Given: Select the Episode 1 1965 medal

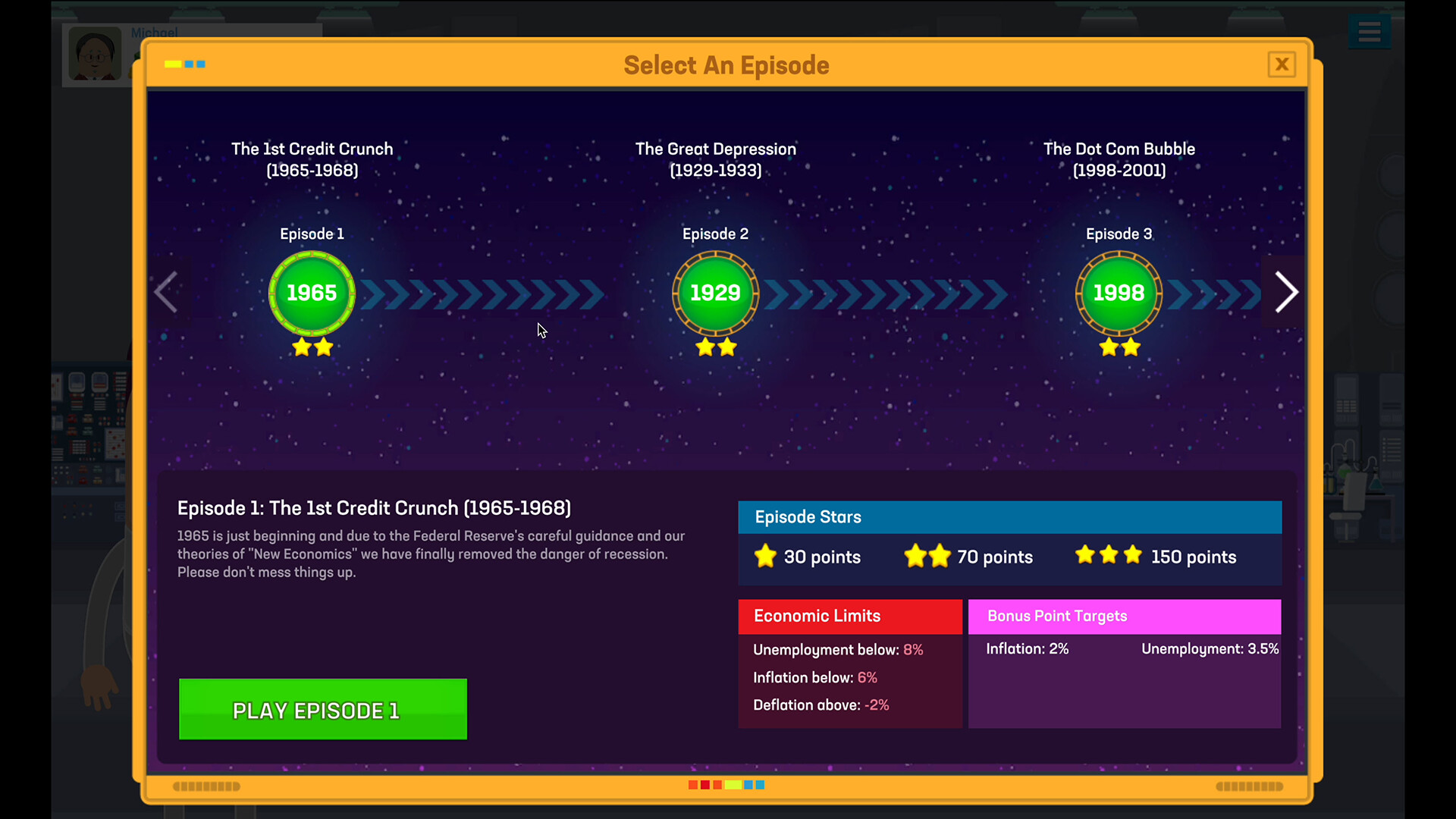Looking at the screenshot, I should tap(312, 293).
